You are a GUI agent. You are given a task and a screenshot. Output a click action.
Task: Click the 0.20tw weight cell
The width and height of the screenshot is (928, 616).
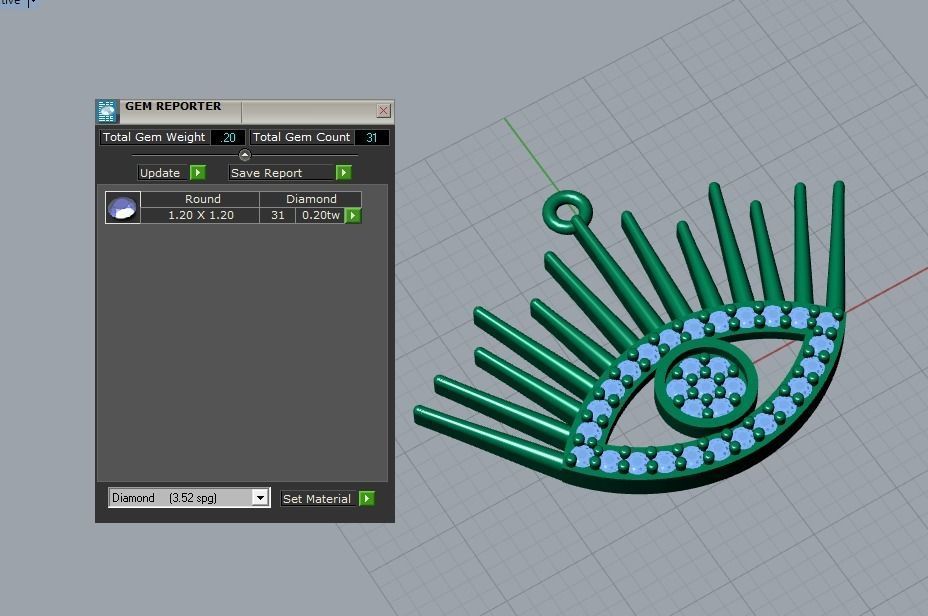[x=320, y=215]
